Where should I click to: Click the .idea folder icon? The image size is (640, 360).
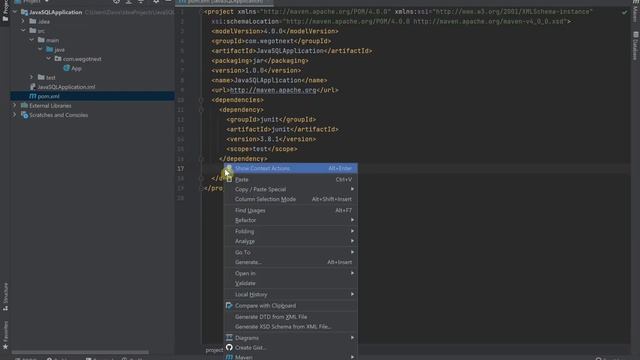click(x=33, y=21)
